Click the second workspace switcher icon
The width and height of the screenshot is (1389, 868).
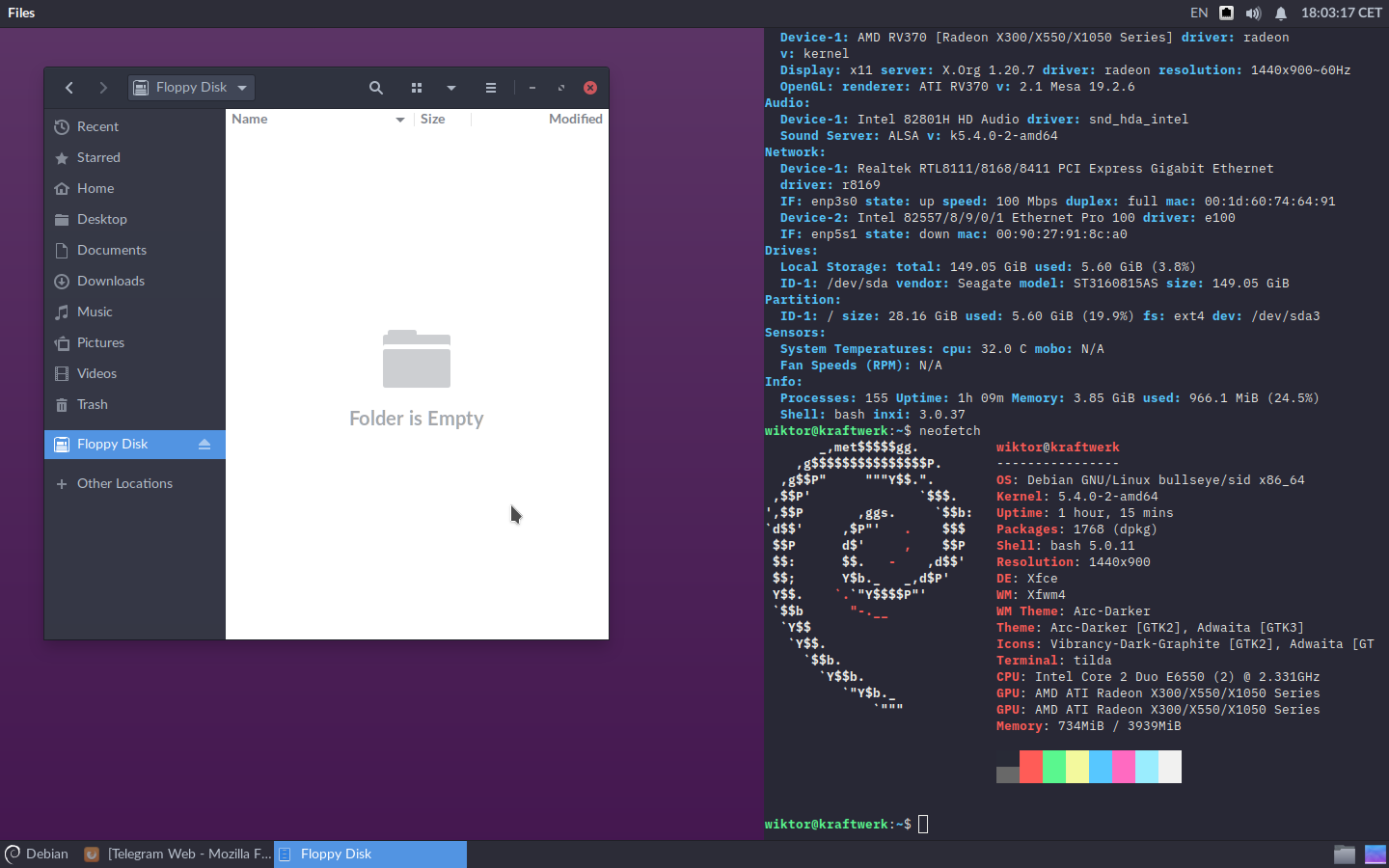coord(1375,854)
